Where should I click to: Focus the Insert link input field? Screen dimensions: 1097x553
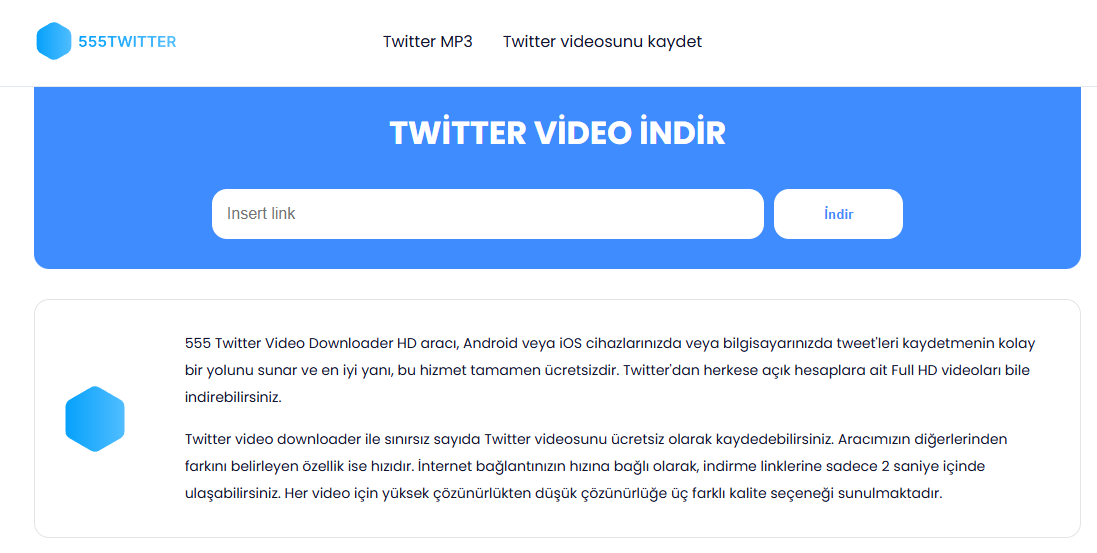(488, 214)
